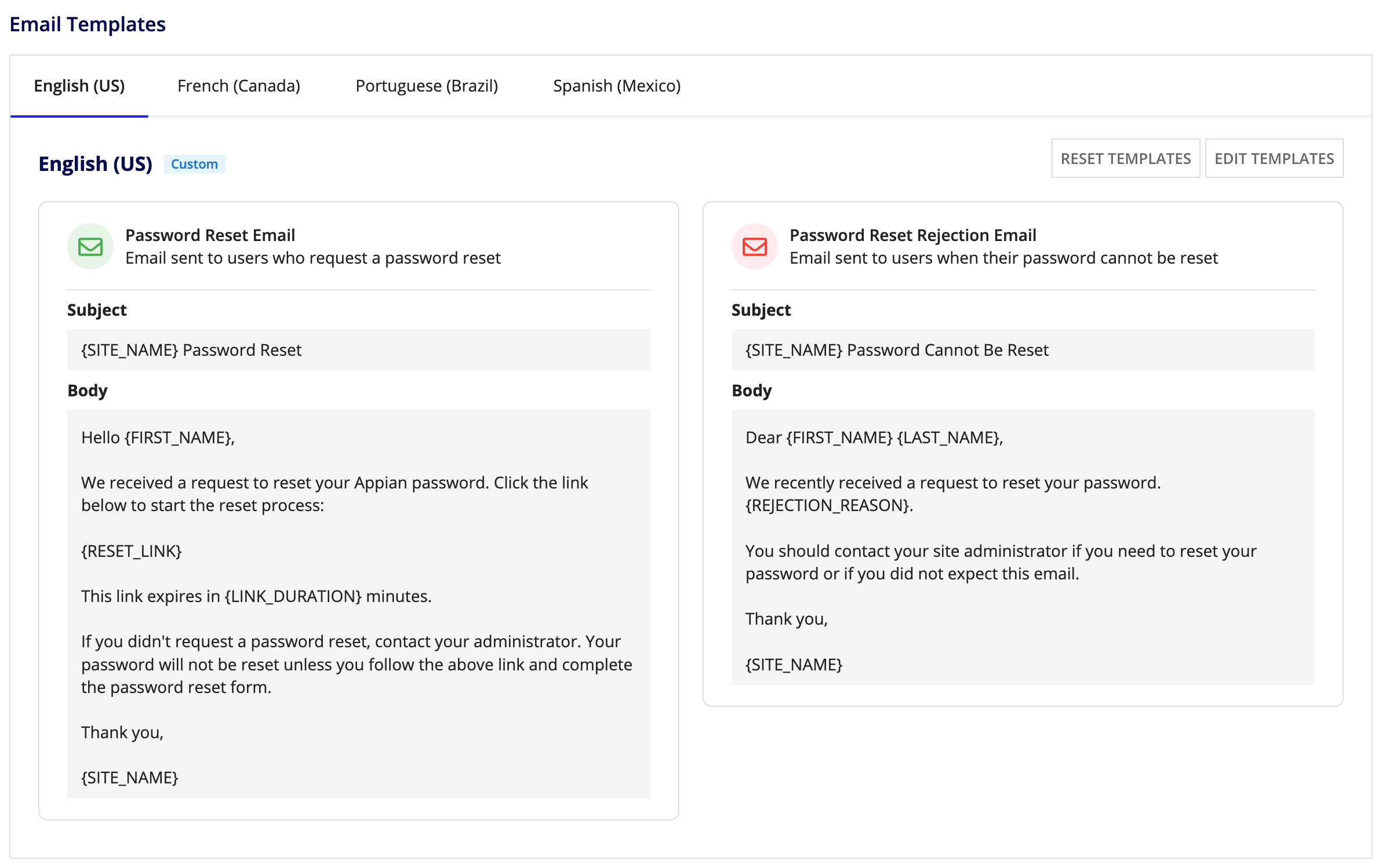Open the French (Canada) tab
This screenshot has width=1382, height=868.
pyautogui.click(x=239, y=86)
